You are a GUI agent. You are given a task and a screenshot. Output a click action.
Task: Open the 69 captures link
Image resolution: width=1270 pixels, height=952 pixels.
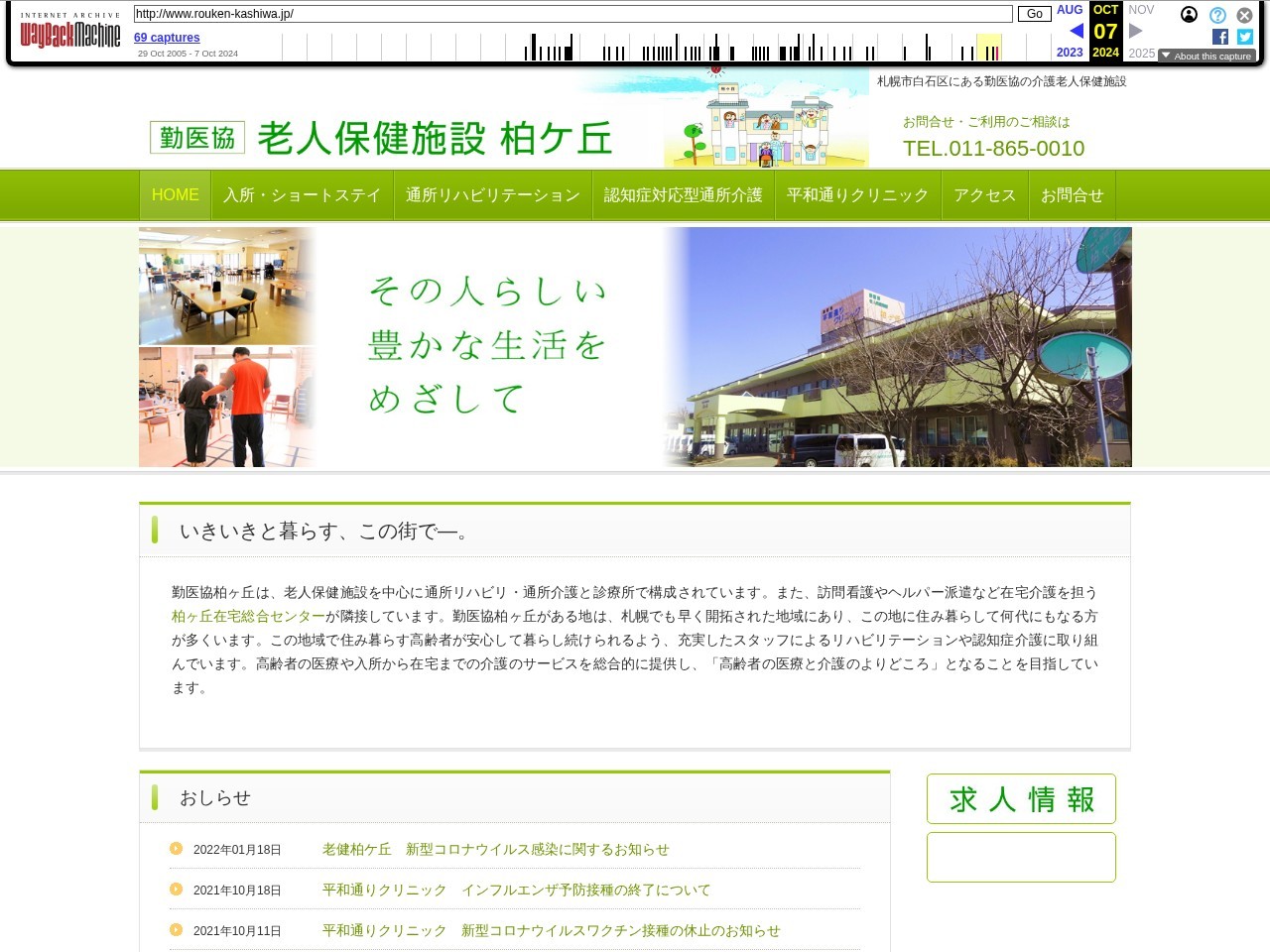167,38
